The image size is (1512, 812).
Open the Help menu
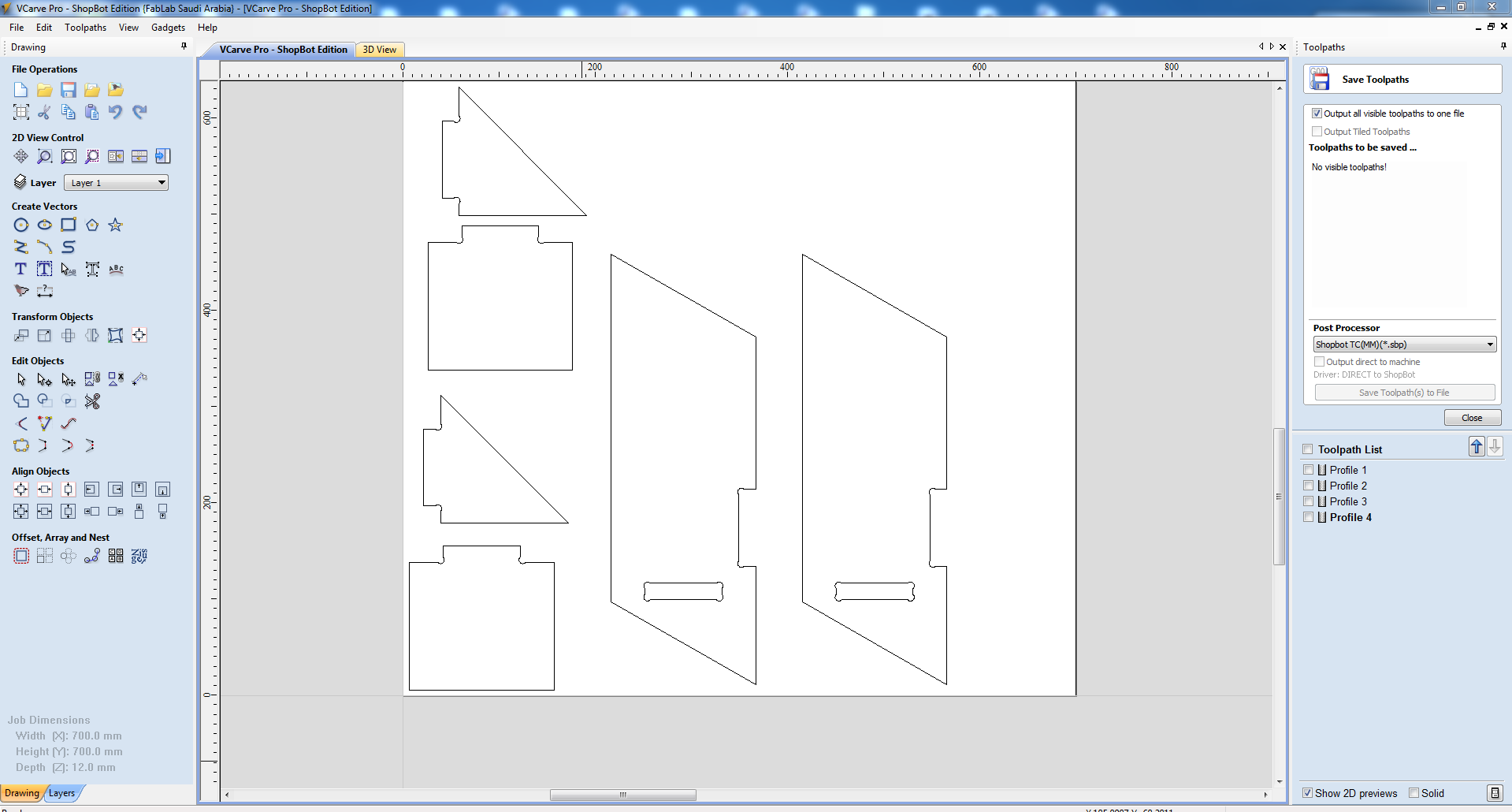207,28
